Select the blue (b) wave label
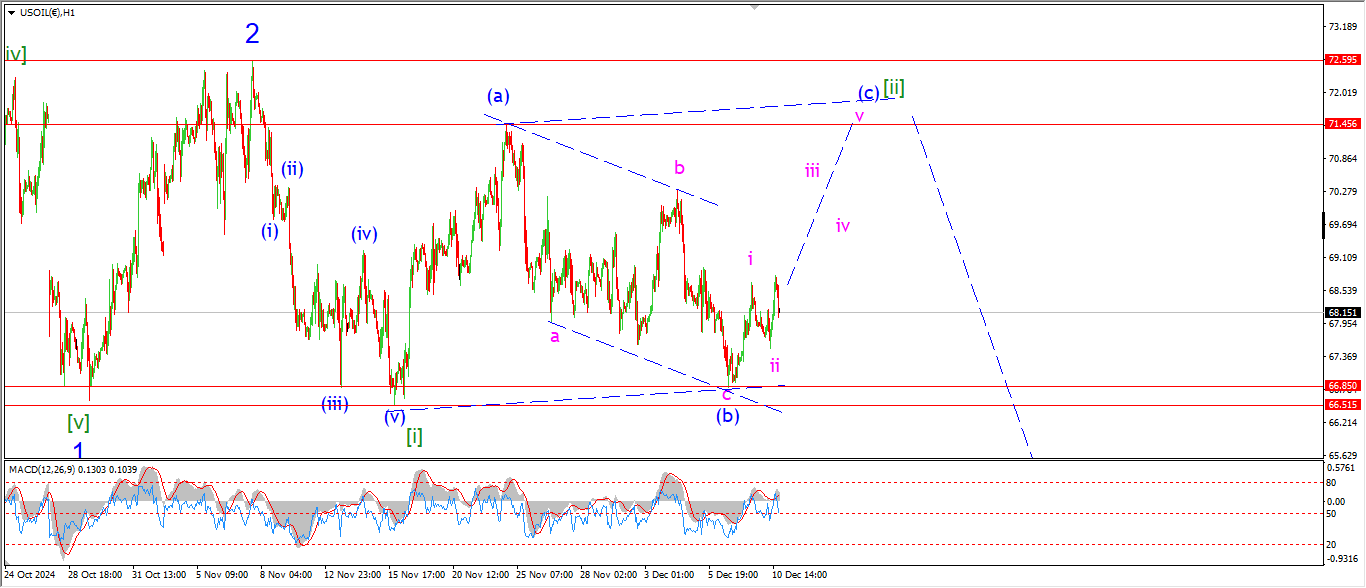Image resolution: width=1366 pixels, height=588 pixels. click(727, 416)
